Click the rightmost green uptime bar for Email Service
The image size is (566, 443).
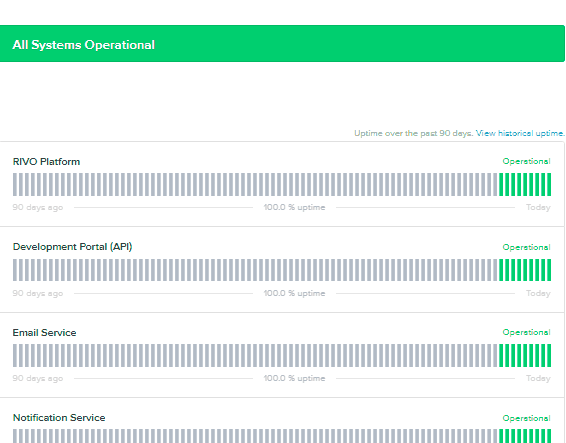pyautogui.click(x=549, y=356)
